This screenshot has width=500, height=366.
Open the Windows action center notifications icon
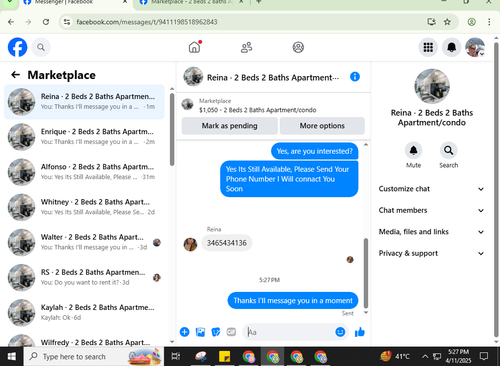coord(484,356)
